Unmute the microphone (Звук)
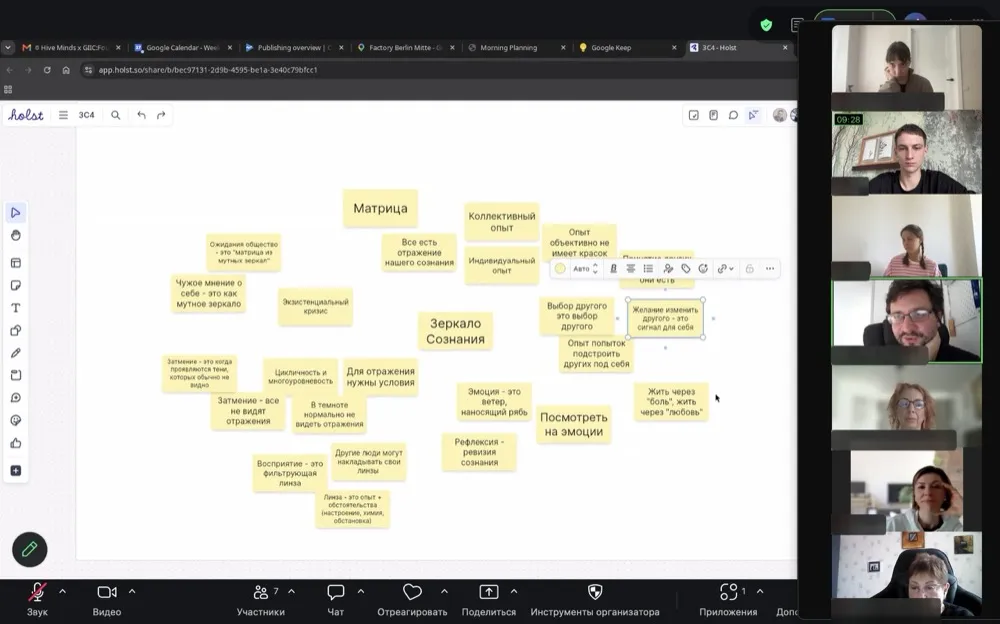Viewport: 1000px width, 624px height. pos(37,600)
